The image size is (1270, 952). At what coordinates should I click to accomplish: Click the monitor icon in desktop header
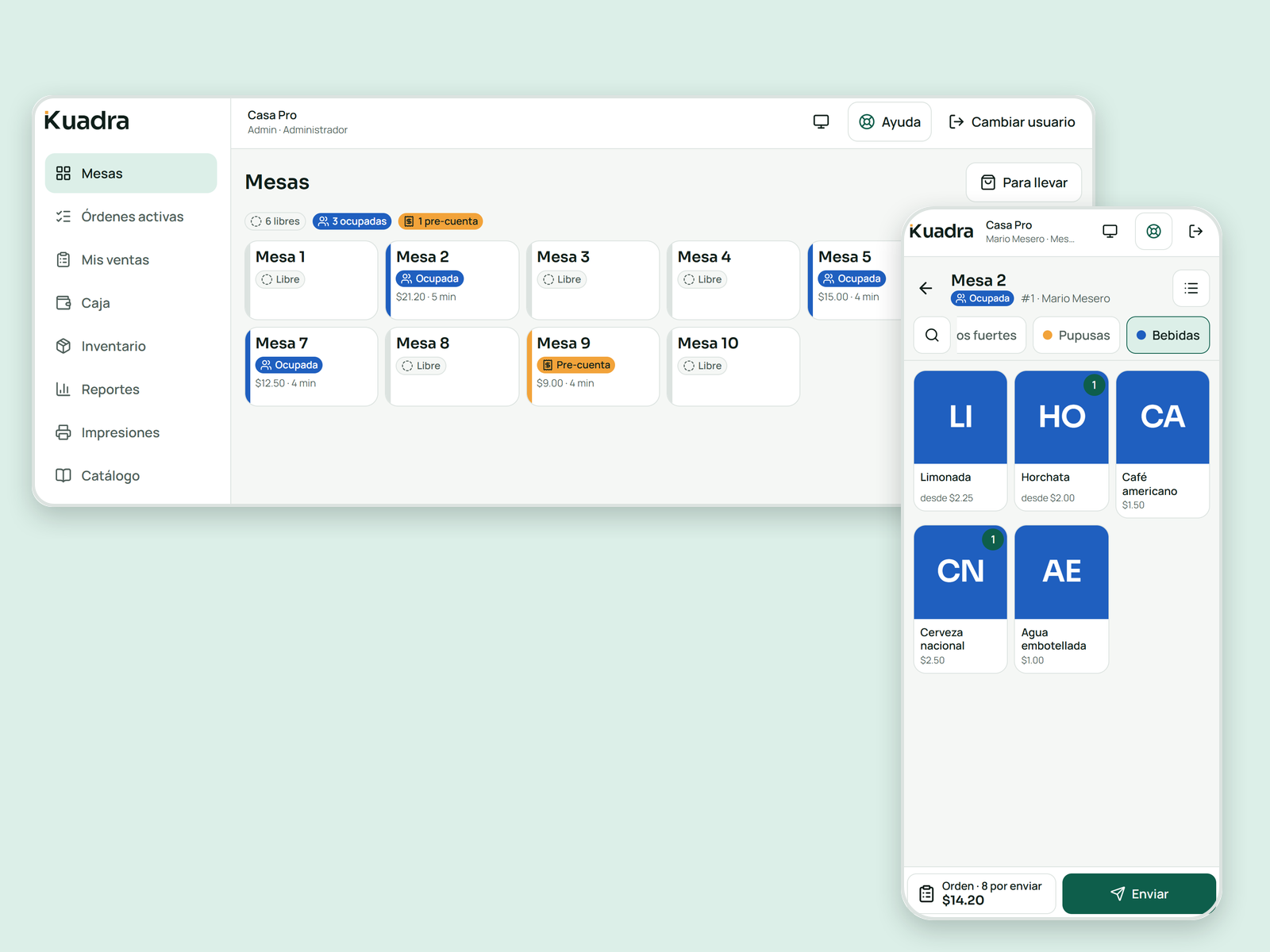click(821, 122)
